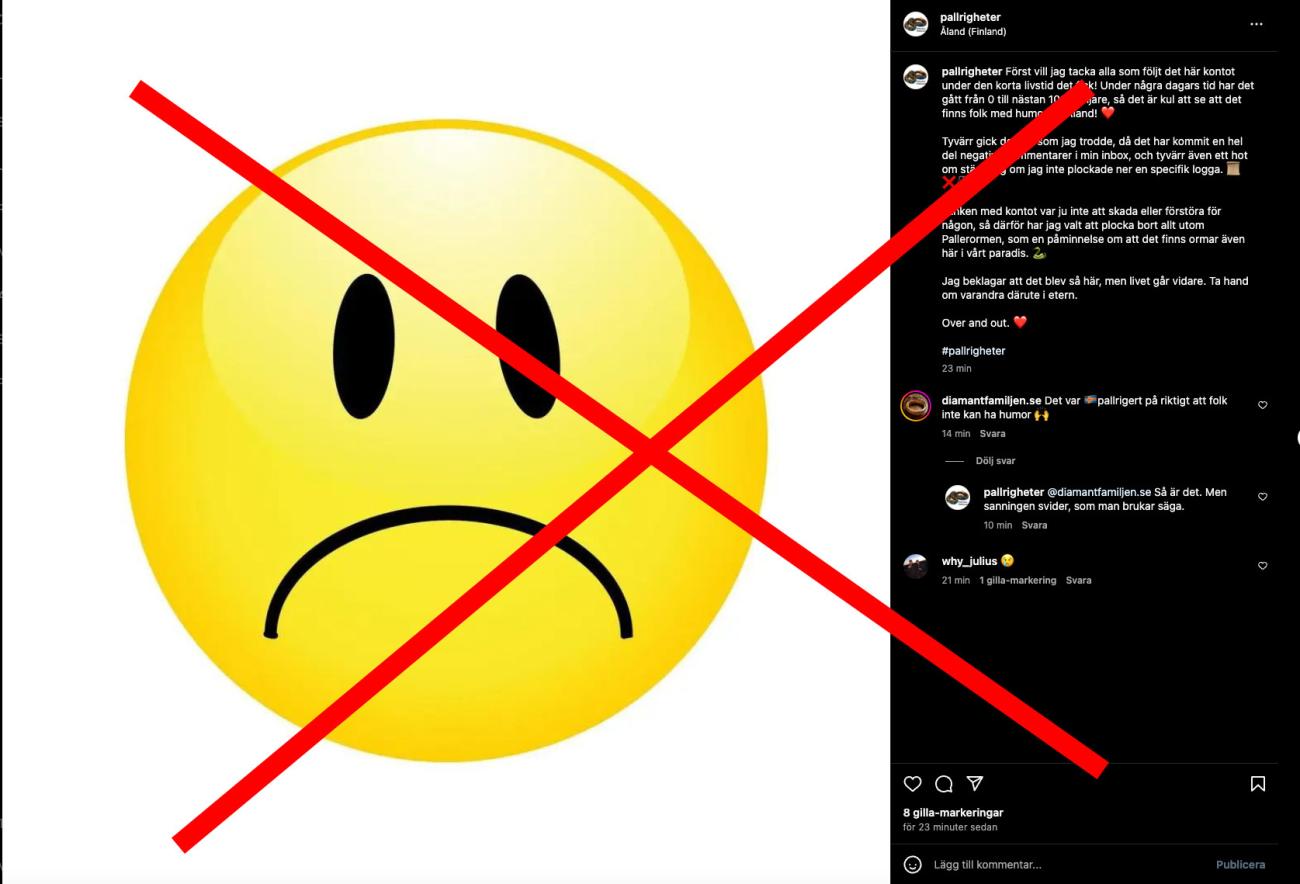The width and height of the screenshot is (1300, 884).
Task: Open the three-dot more options menu
Action: pos(1256,24)
